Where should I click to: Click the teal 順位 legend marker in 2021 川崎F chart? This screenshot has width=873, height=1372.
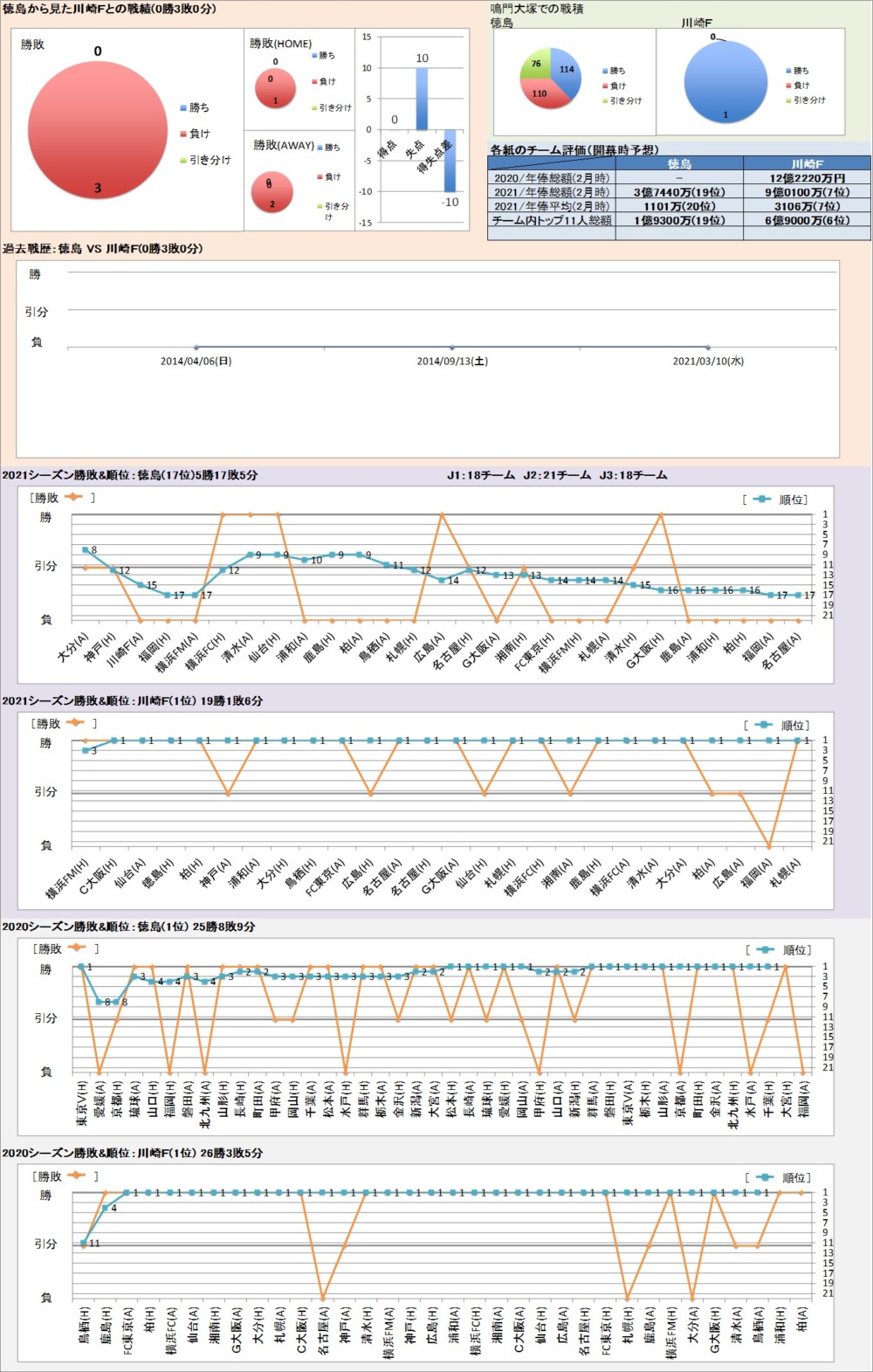tap(763, 725)
